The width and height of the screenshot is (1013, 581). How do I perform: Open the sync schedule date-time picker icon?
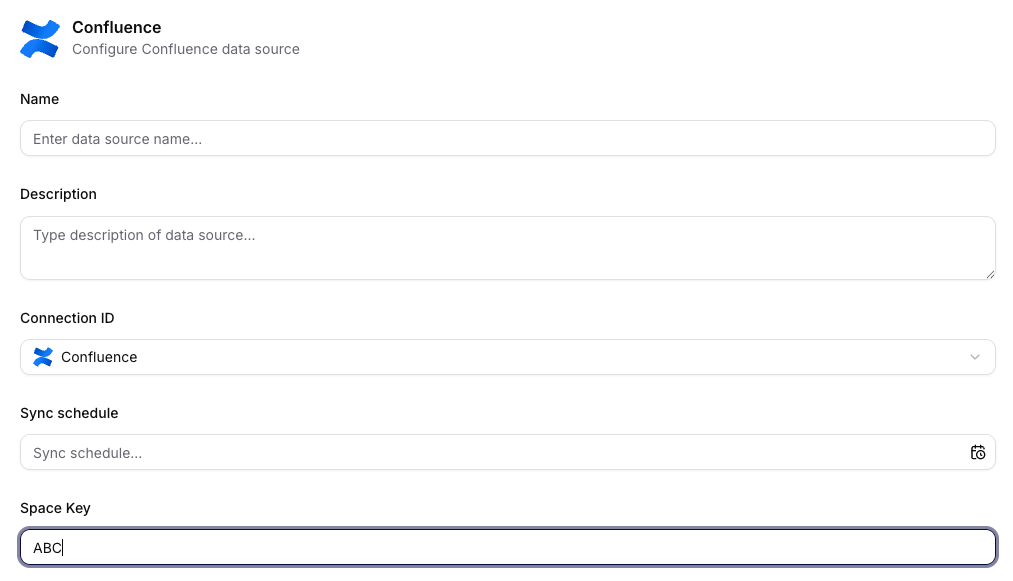(x=978, y=452)
